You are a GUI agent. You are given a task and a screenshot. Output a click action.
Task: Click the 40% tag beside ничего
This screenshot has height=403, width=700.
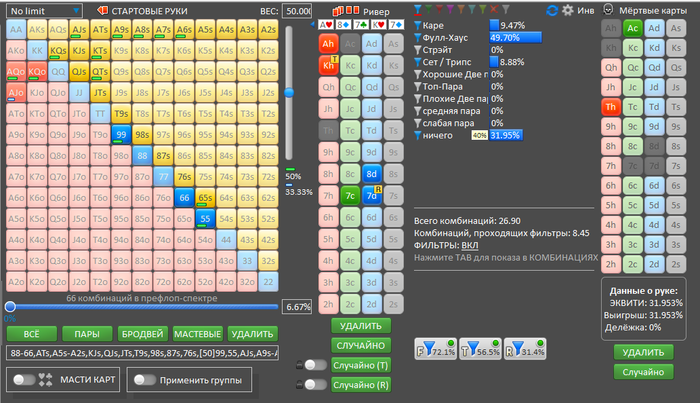(479, 136)
